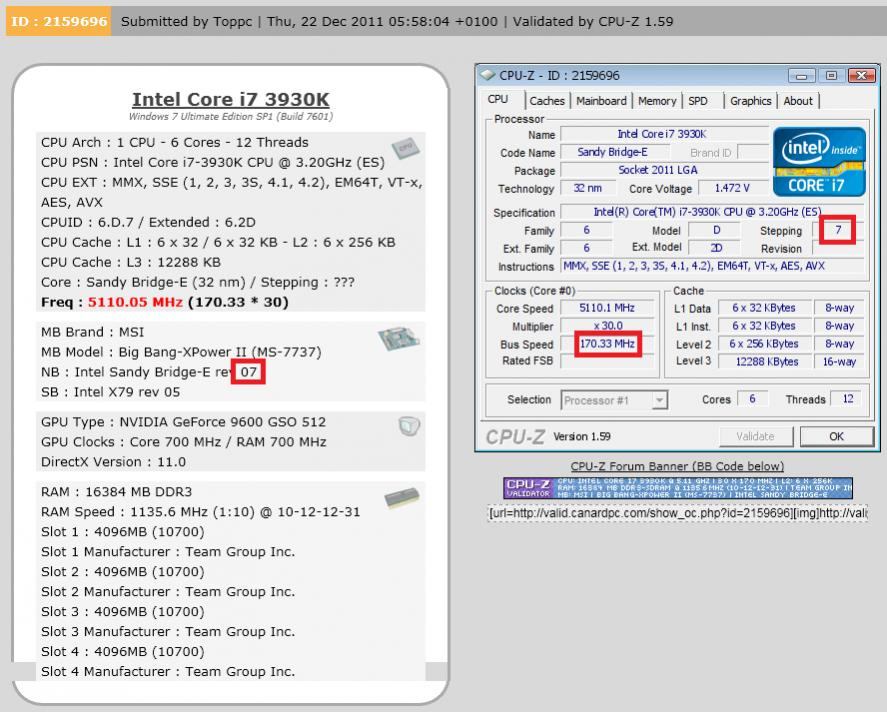
Task: Click the RAM stick icon beside RAM size
Action: (402, 497)
